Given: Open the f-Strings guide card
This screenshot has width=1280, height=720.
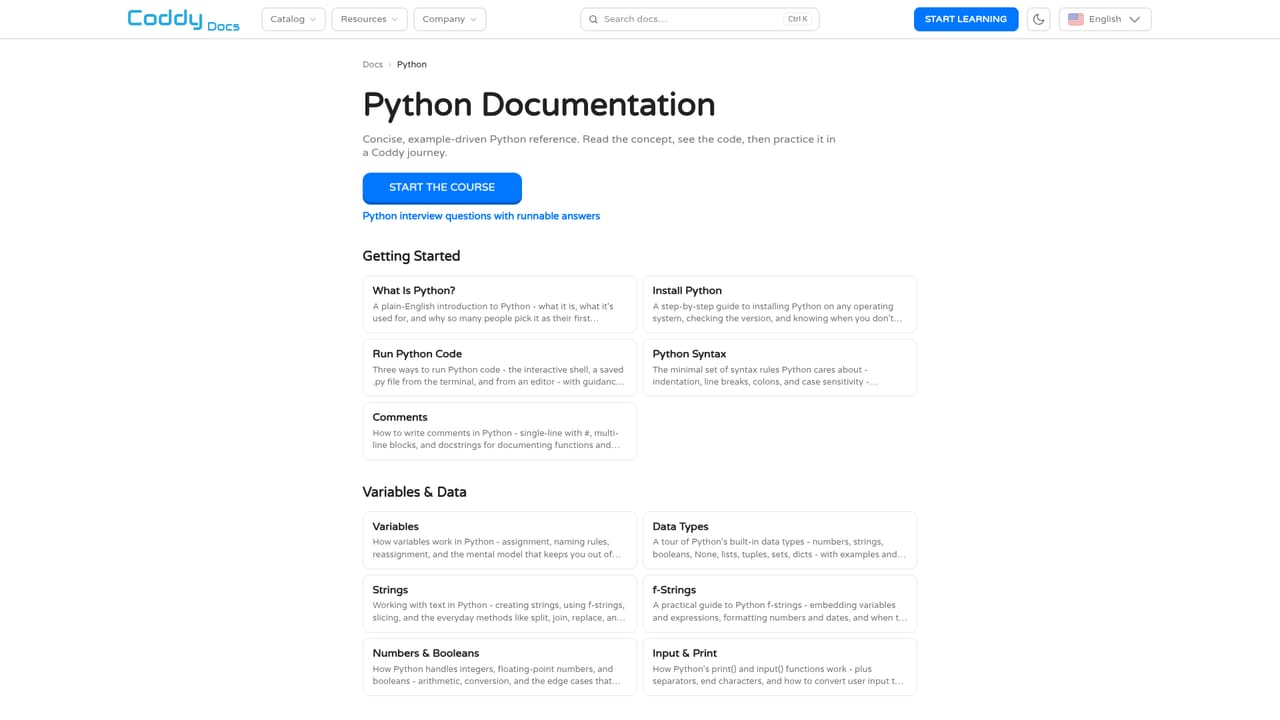Looking at the screenshot, I should pos(780,604).
